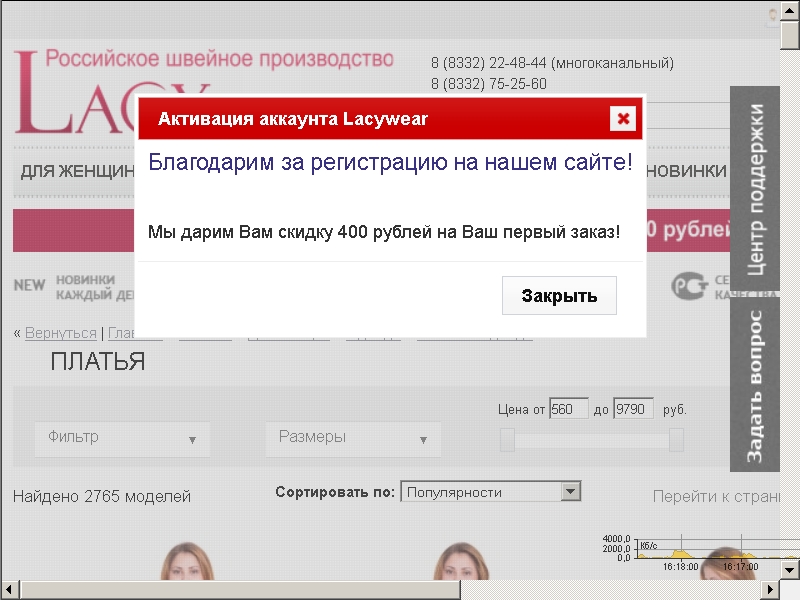Click the minimum price field 560
Viewport: 800px width, 600px height.
click(x=568, y=409)
